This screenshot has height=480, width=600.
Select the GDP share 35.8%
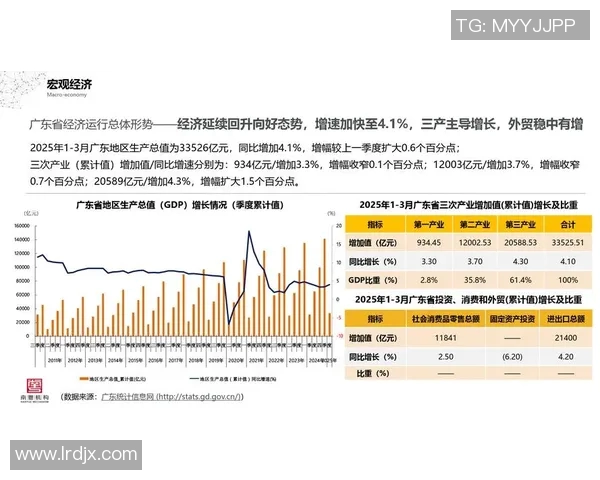coord(474,280)
